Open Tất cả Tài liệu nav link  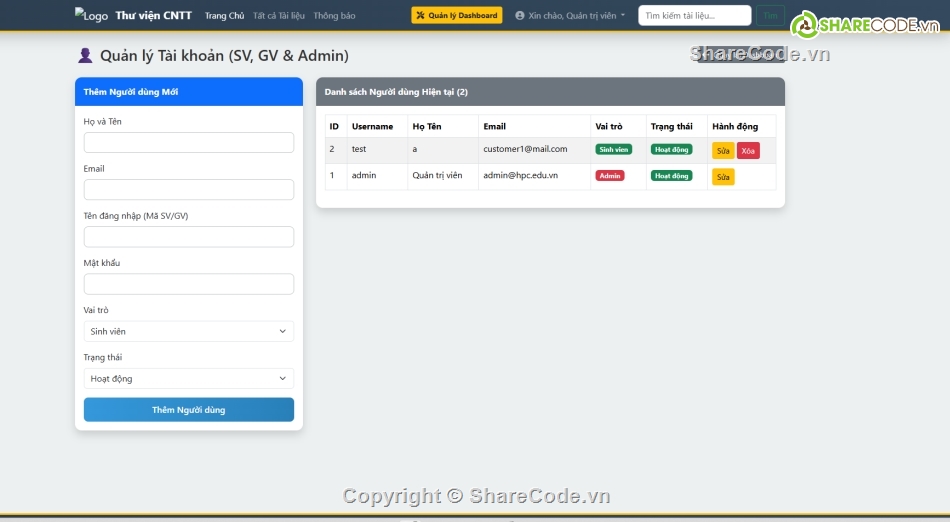click(x=279, y=16)
